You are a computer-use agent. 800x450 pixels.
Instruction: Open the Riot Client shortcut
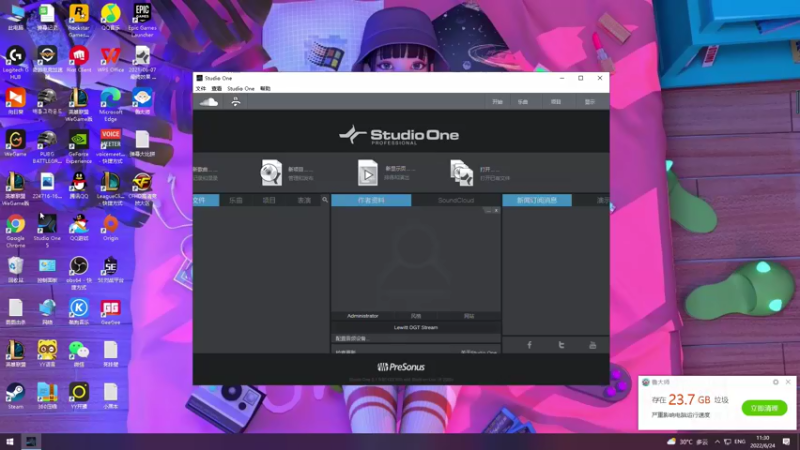(79, 59)
